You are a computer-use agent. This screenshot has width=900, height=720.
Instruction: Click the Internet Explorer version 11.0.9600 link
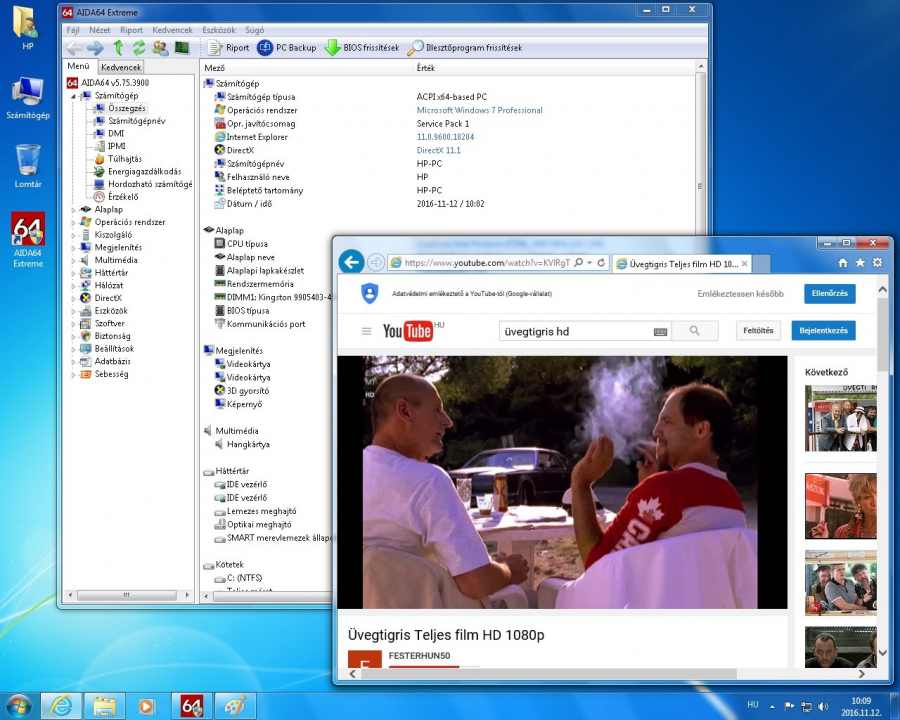[x=445, y=137]
